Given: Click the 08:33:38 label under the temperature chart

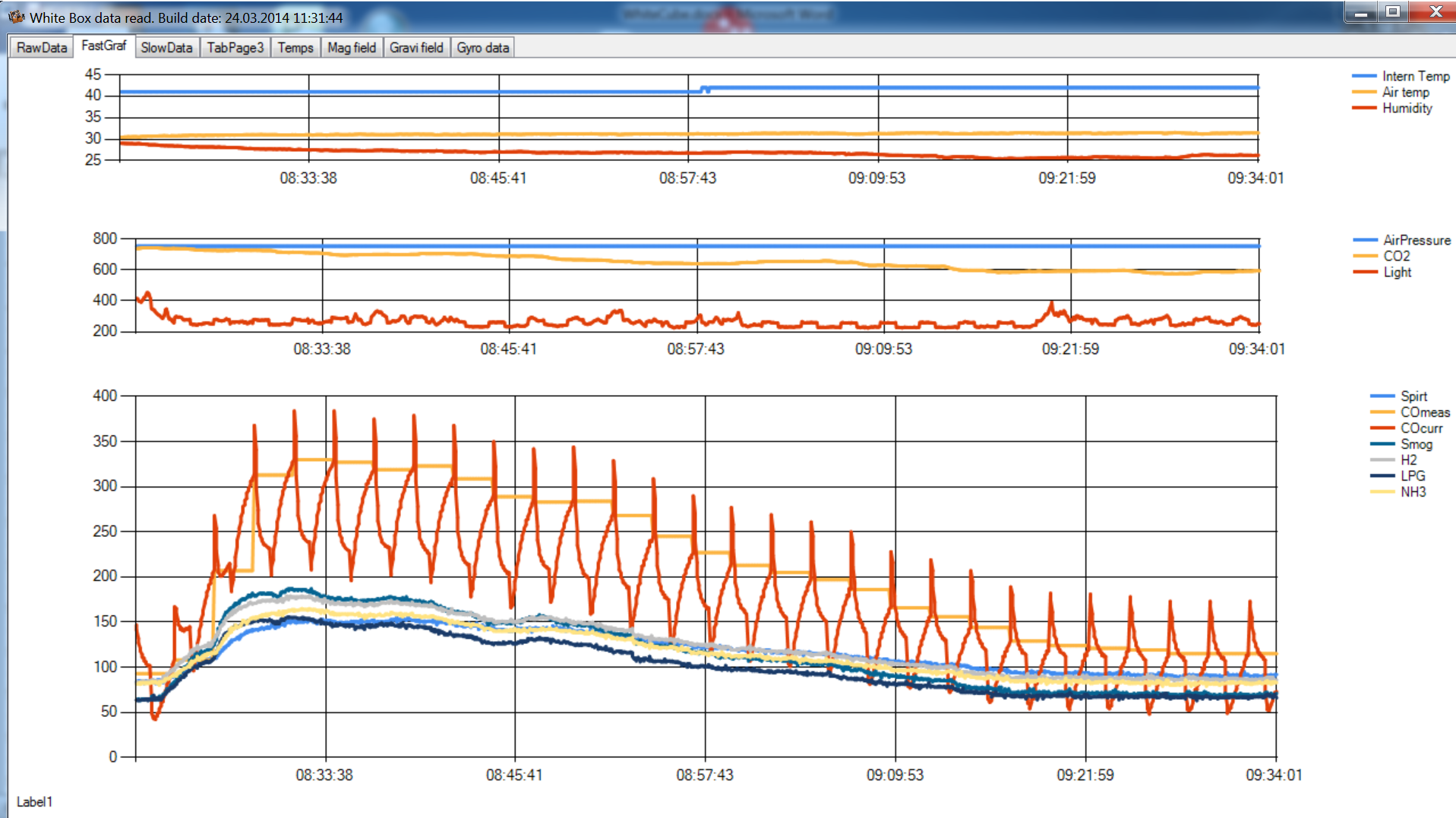Looking at the screenshot, I should coord(308,178).
